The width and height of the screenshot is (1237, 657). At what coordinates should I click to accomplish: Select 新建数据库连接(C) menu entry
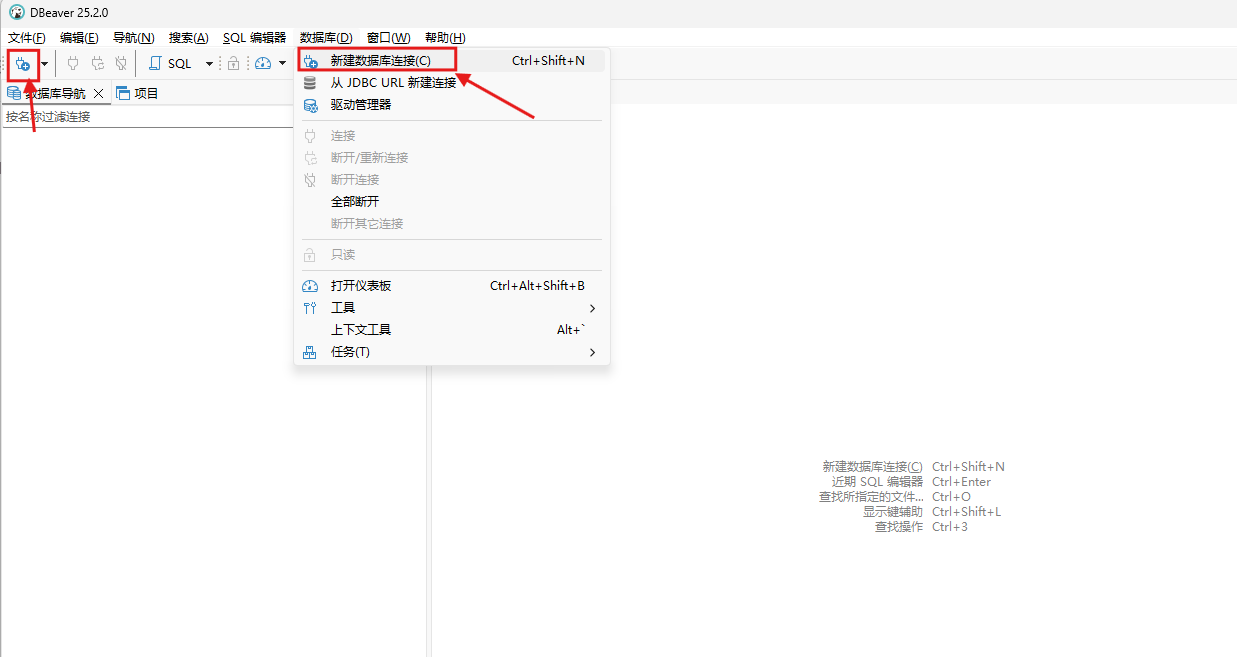381,61
